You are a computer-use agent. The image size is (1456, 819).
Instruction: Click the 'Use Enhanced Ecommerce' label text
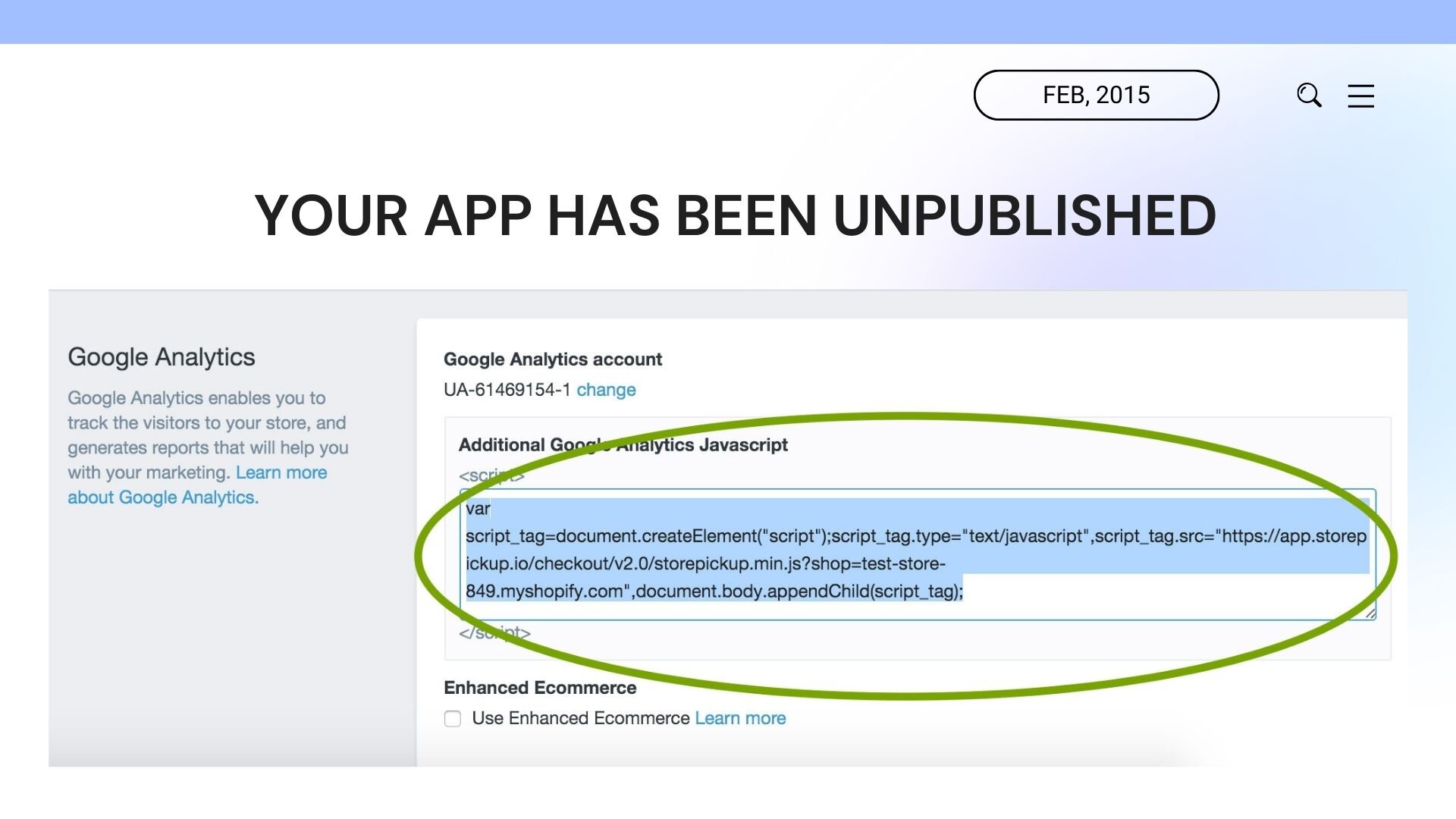(580, 718)
